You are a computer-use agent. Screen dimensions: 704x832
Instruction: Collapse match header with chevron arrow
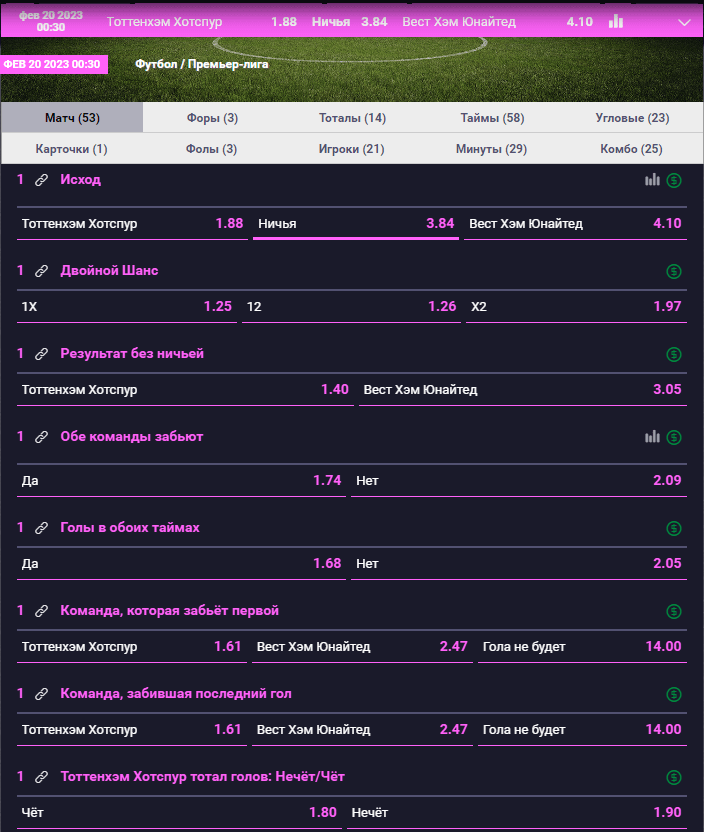[x=684, y=23]
